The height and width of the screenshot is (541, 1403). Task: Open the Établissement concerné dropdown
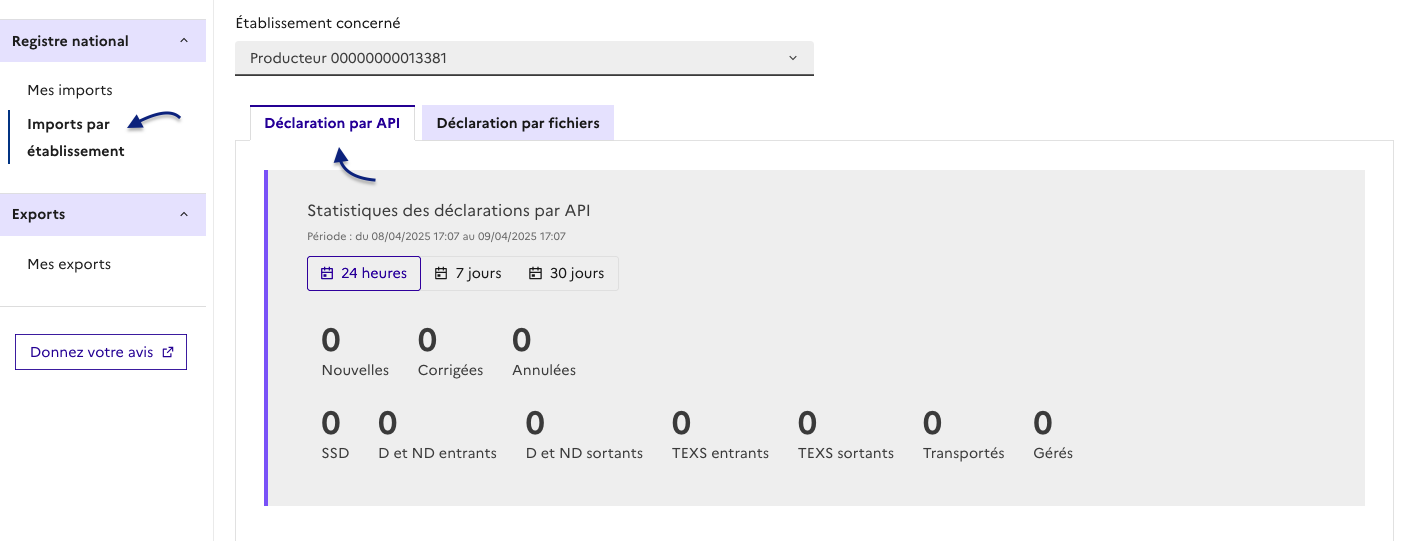point(524,58)
